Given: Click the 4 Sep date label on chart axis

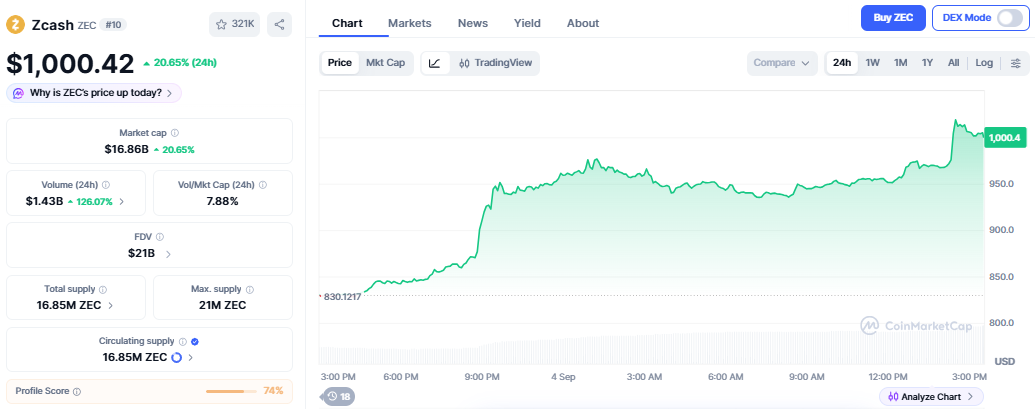Looking at the screenshot, I should tap(562, 377).
